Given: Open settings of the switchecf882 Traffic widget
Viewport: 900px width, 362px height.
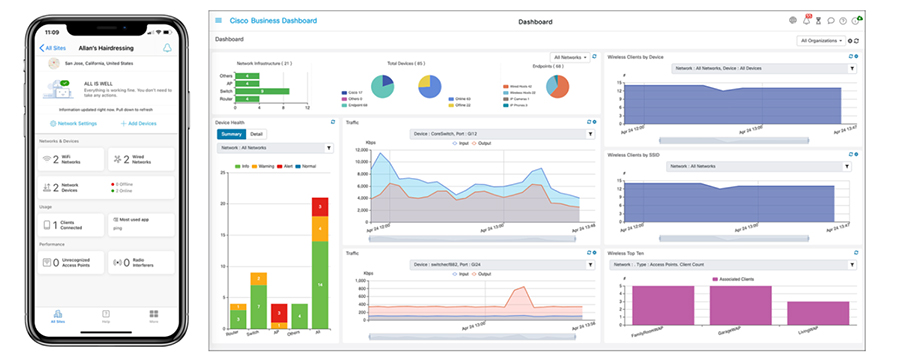Looking at the screenshot, I should (x=594, y=252).
